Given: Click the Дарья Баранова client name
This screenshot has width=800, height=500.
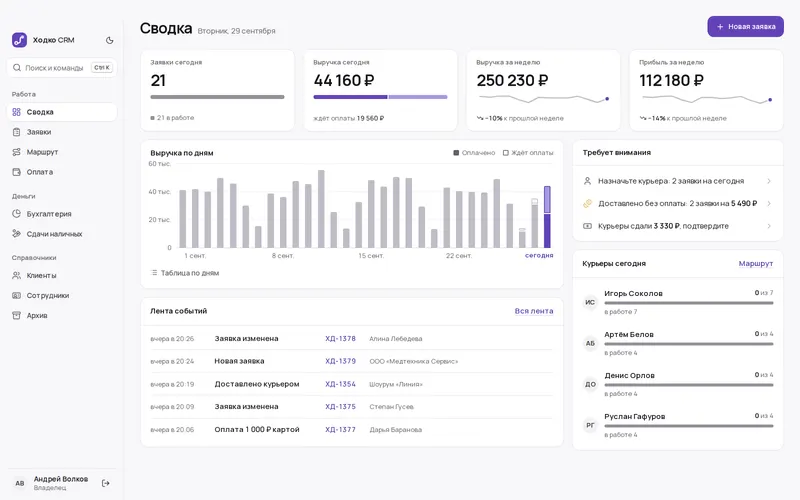Looking at the screenshot, I should pyautogui.click(x=396, y=430).
